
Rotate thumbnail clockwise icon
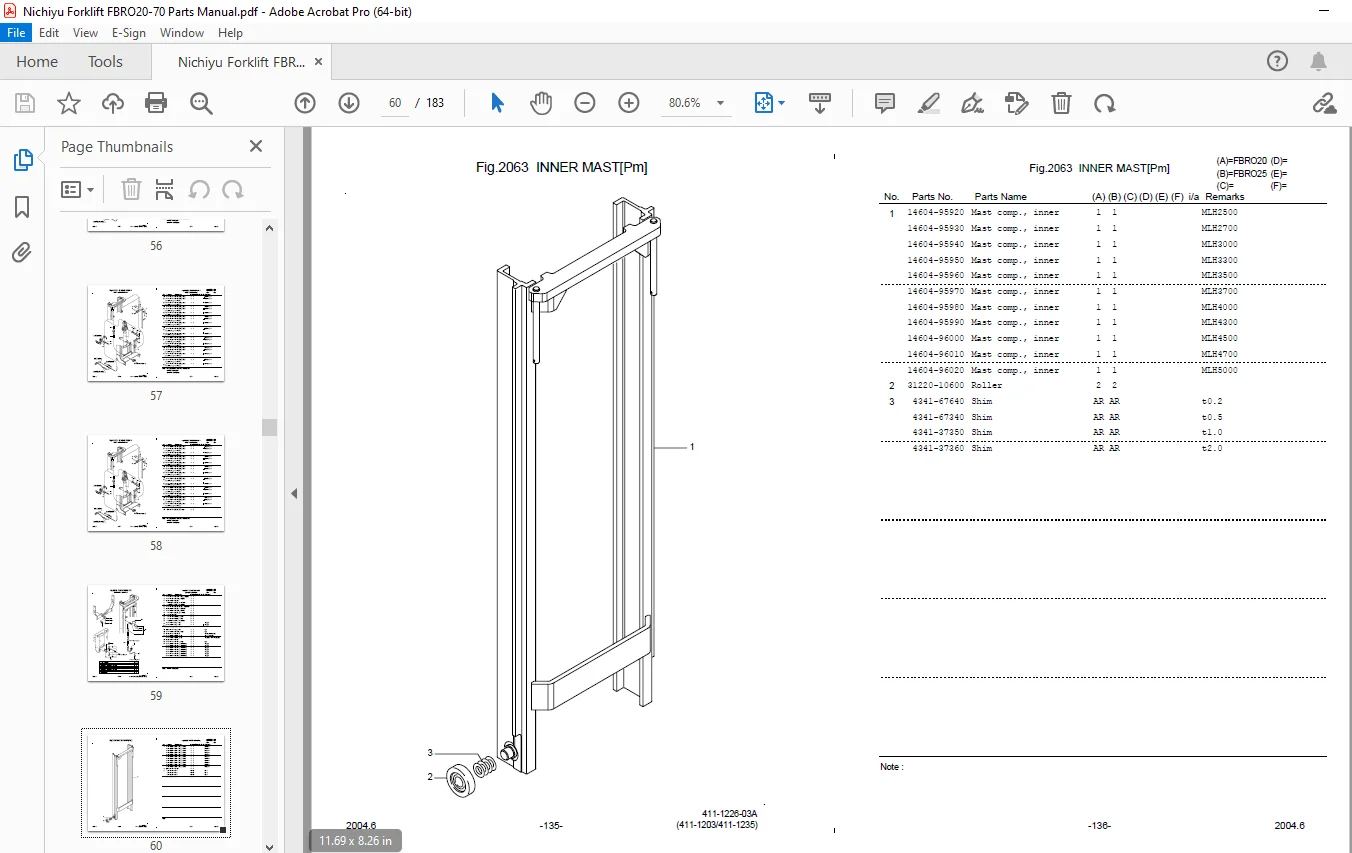pos(233,189)
